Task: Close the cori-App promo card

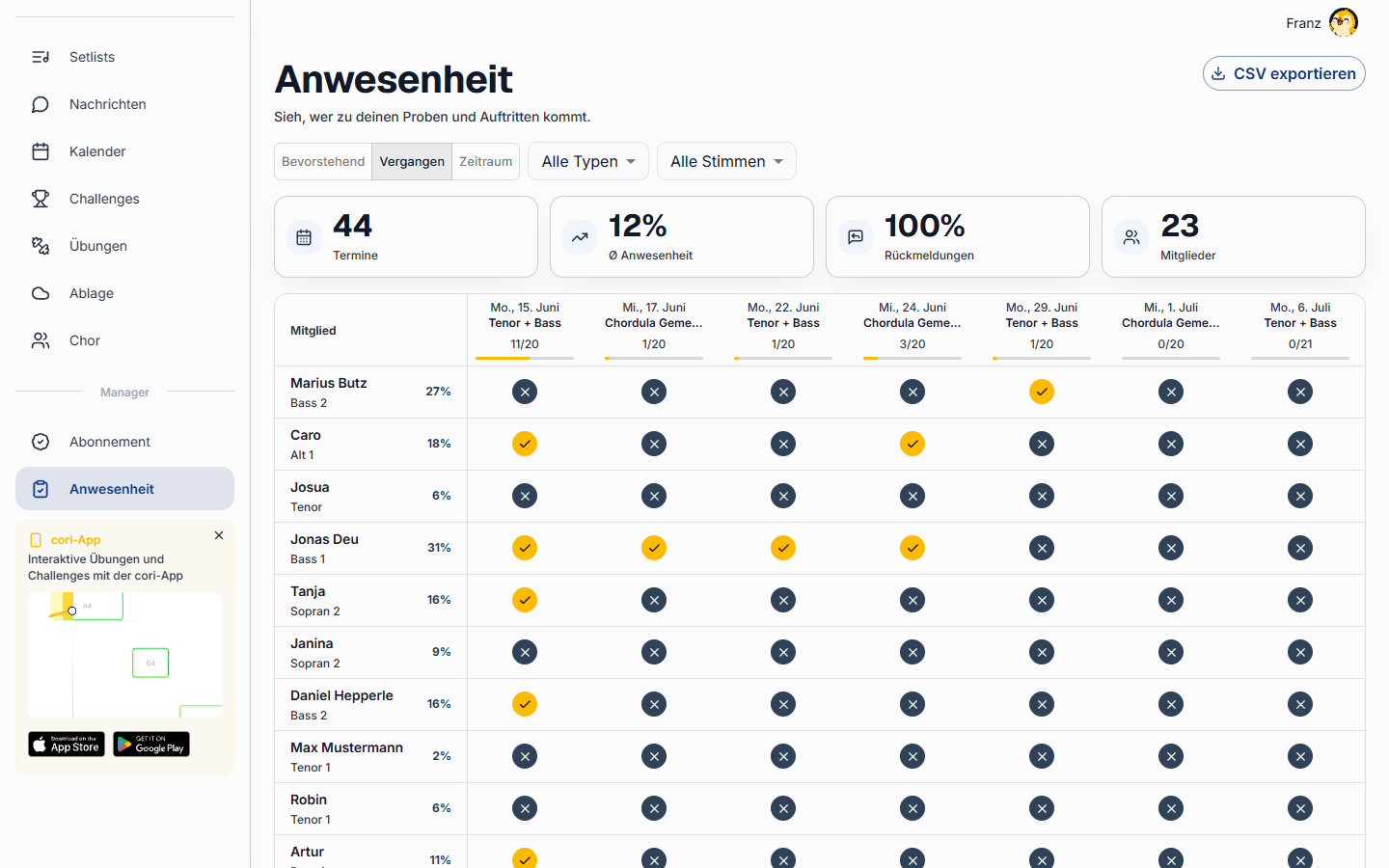Action: tap(219, 535)
